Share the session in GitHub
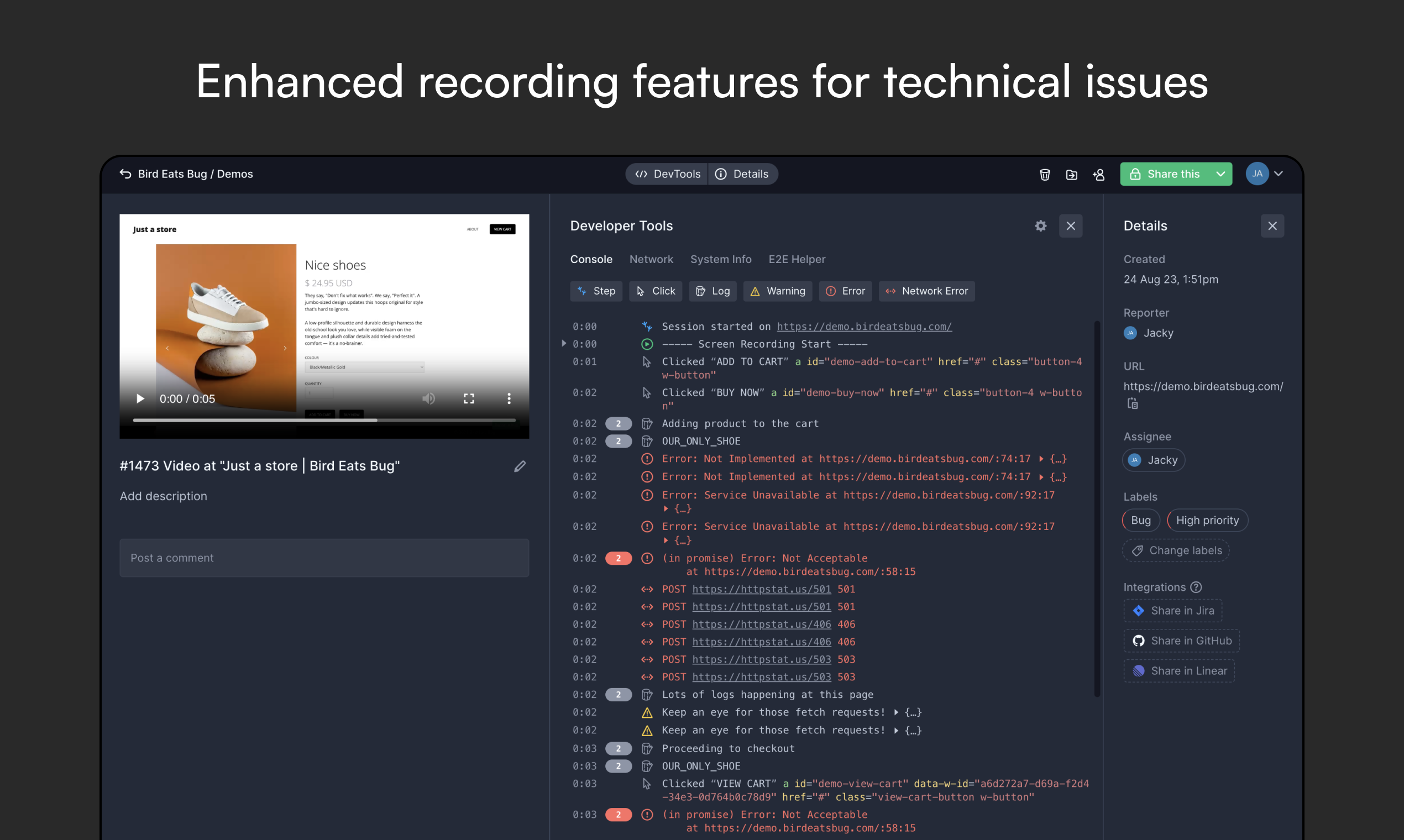This screenshot has height=840, width=1404. (x=1181, y=640)
